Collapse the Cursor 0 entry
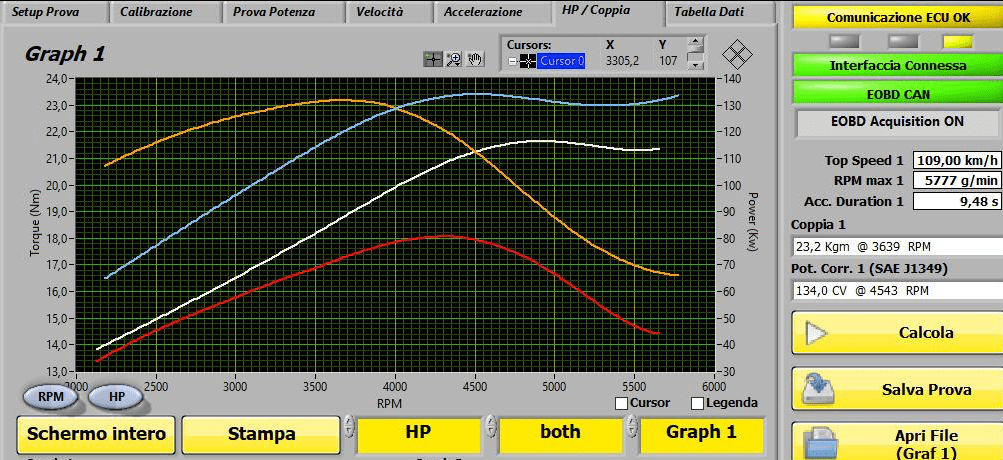The height and width of the screenshot is (460, 1003). (x=512, y=61)
